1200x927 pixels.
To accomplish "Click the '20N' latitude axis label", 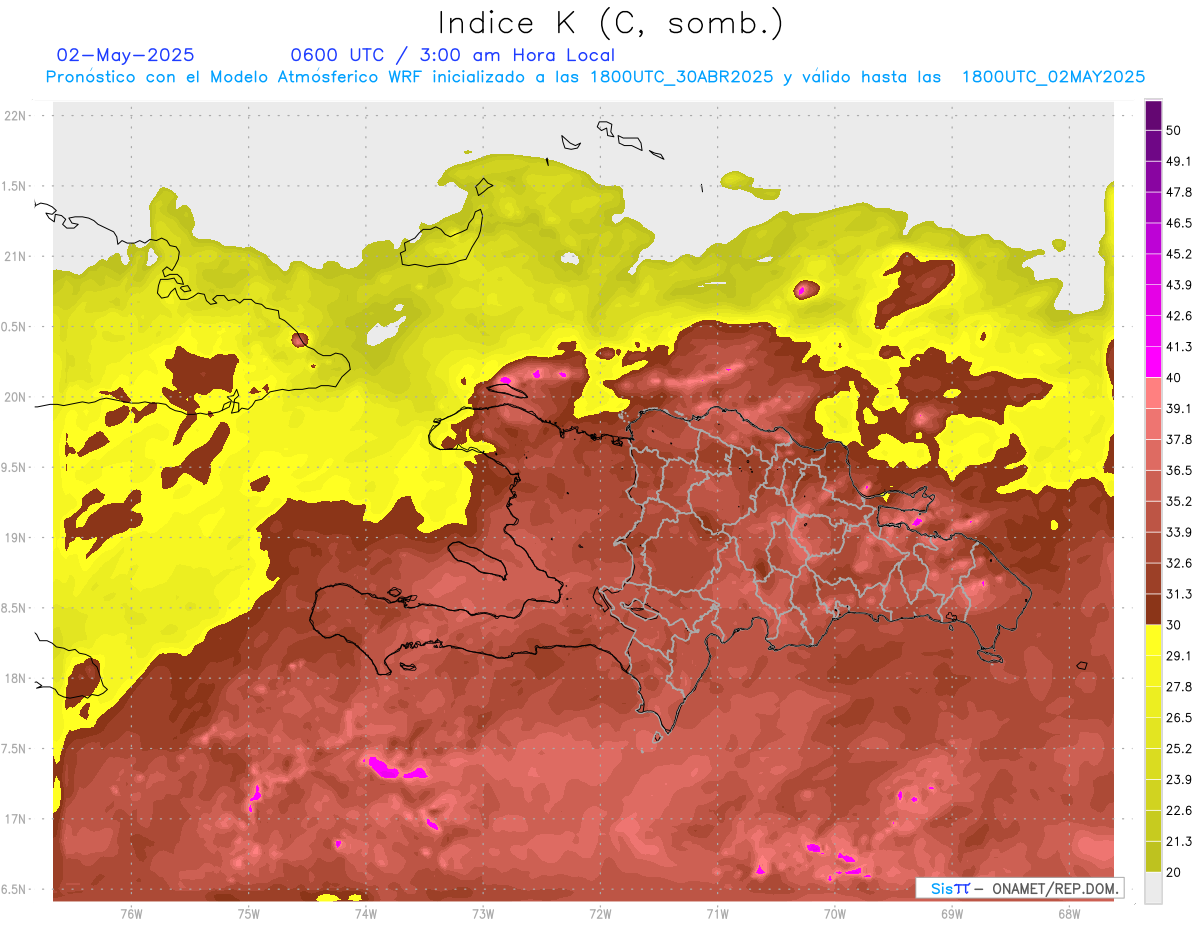I will pos(17,397).
